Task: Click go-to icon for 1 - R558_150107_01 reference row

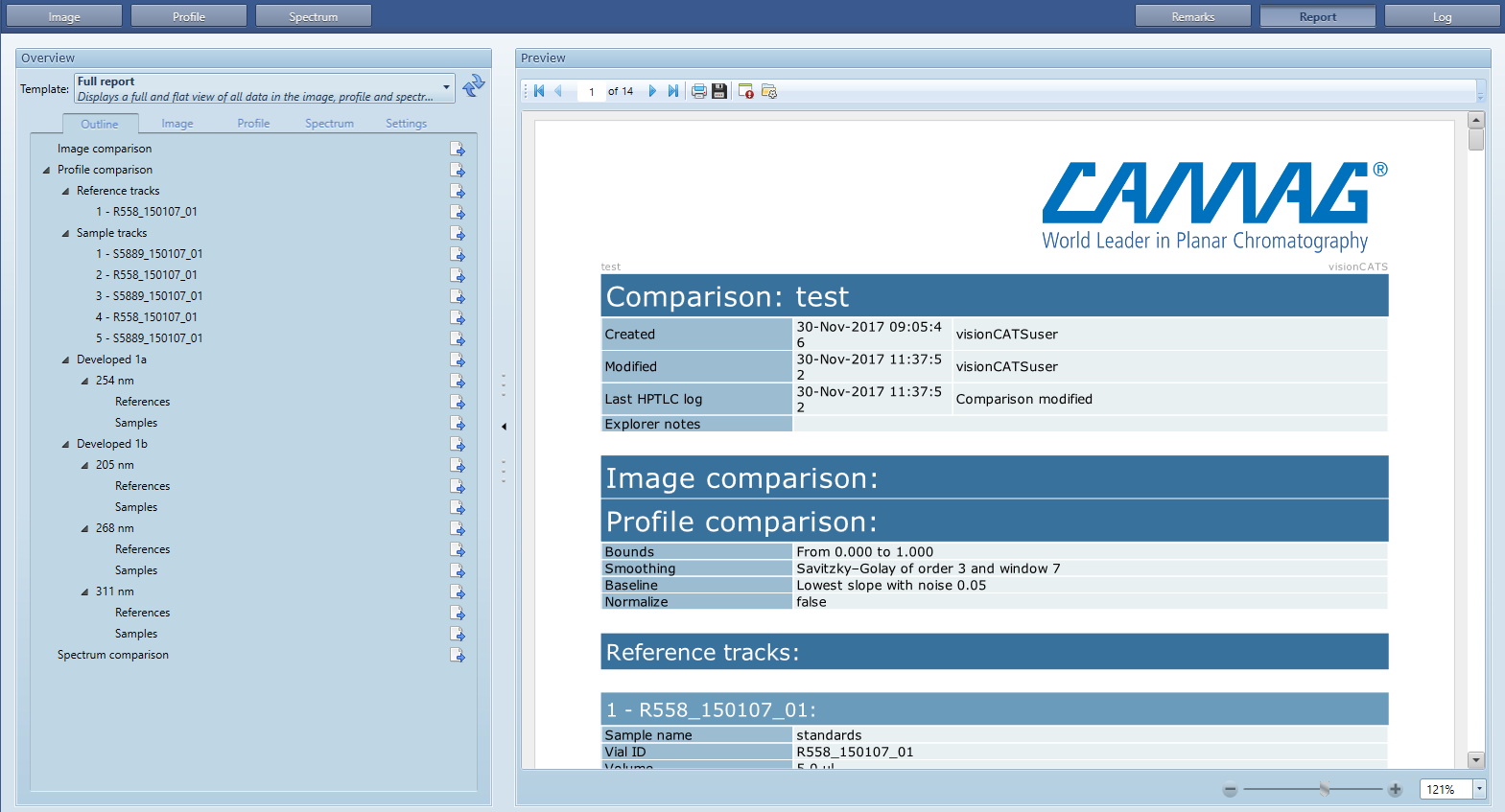Action: click(458, 212)
